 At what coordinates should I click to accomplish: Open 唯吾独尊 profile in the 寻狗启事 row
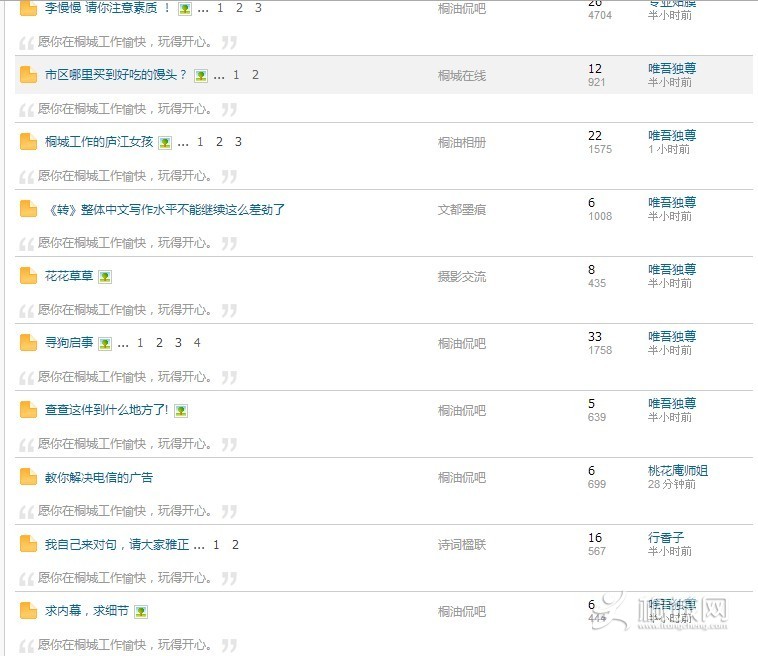[x=672, y=336]
